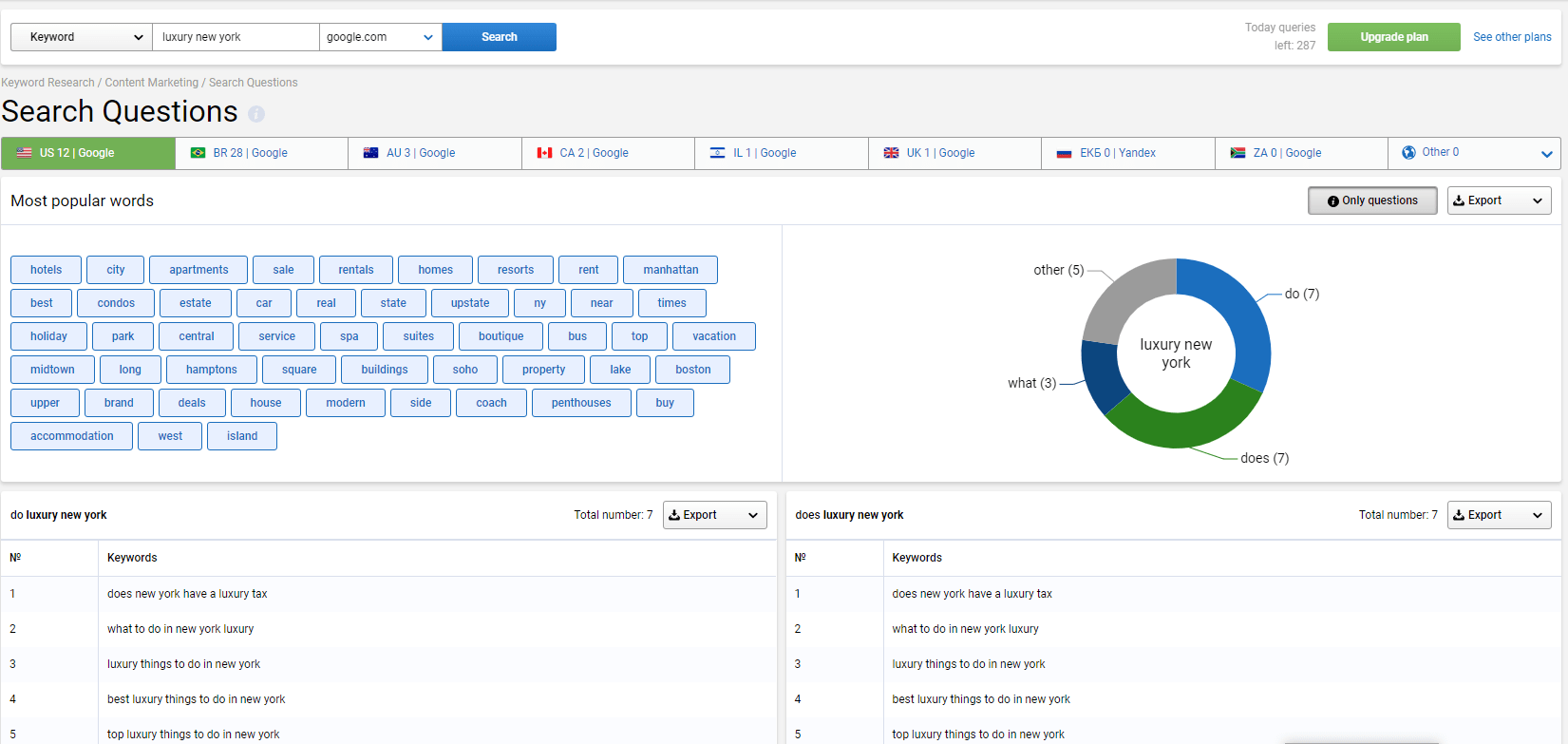Switch to the BR 28 | Google tab
The height and width of the screenshot is (744, 1568).
pyautogui.click(x=261, y=153)
